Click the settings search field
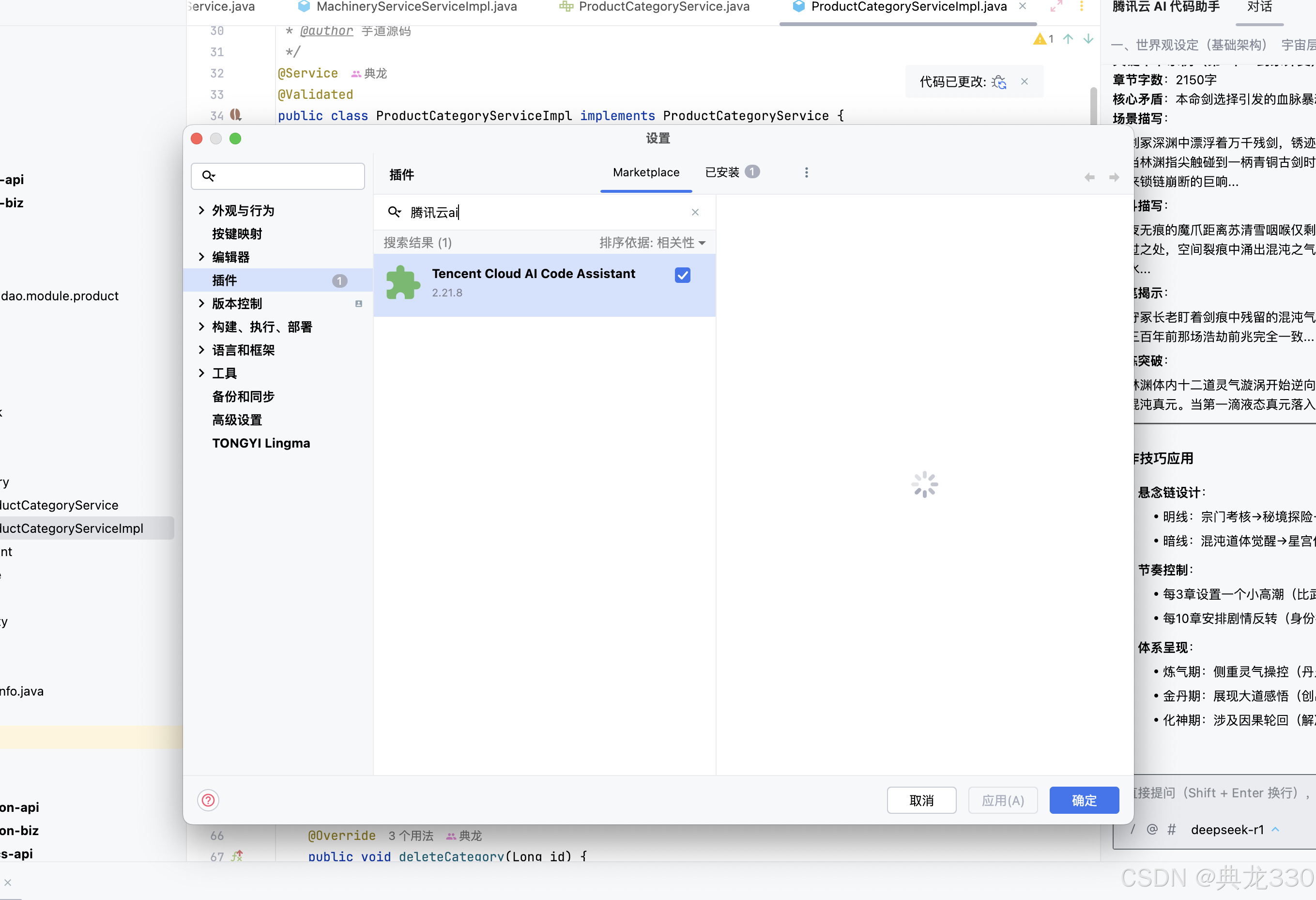This screenshot has height=900, width=1316. click(x=283, y=176)
